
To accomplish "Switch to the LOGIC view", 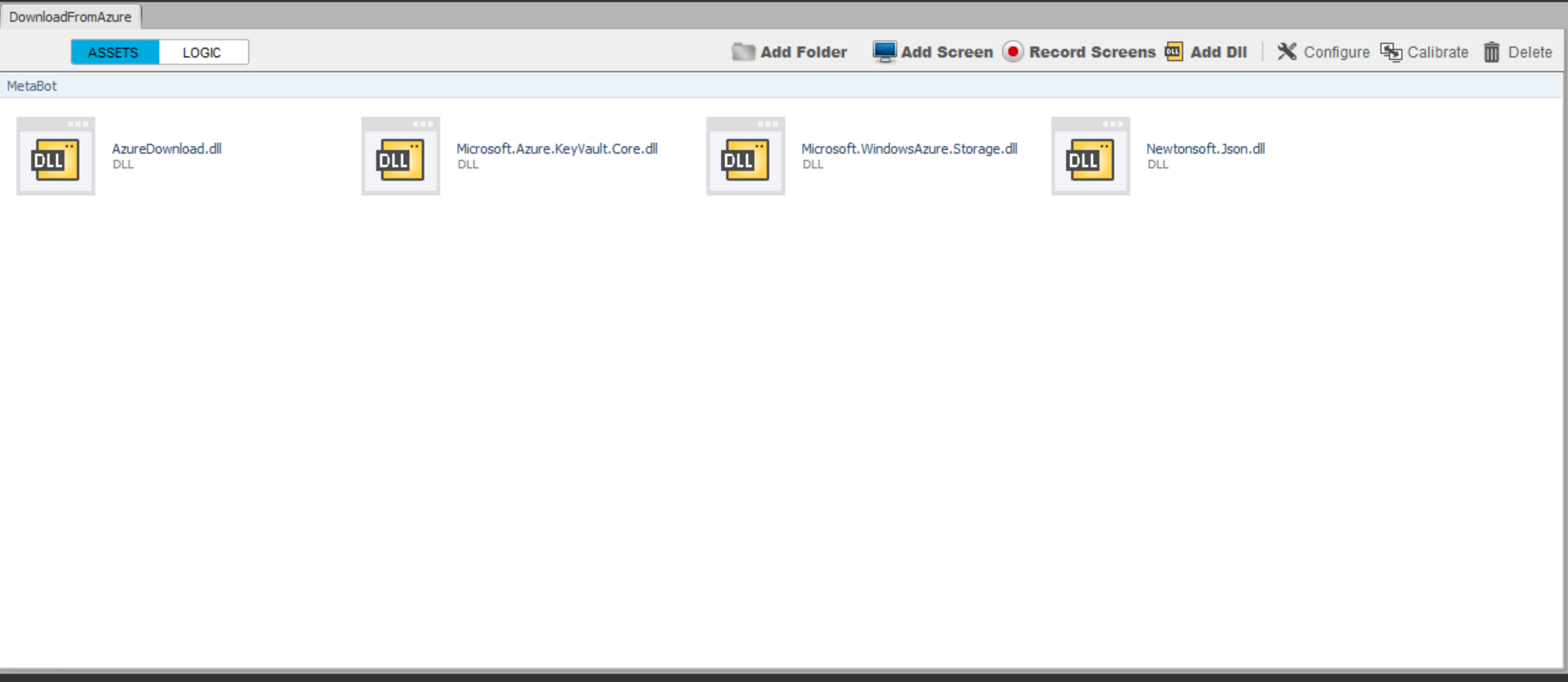I will 203,52.
